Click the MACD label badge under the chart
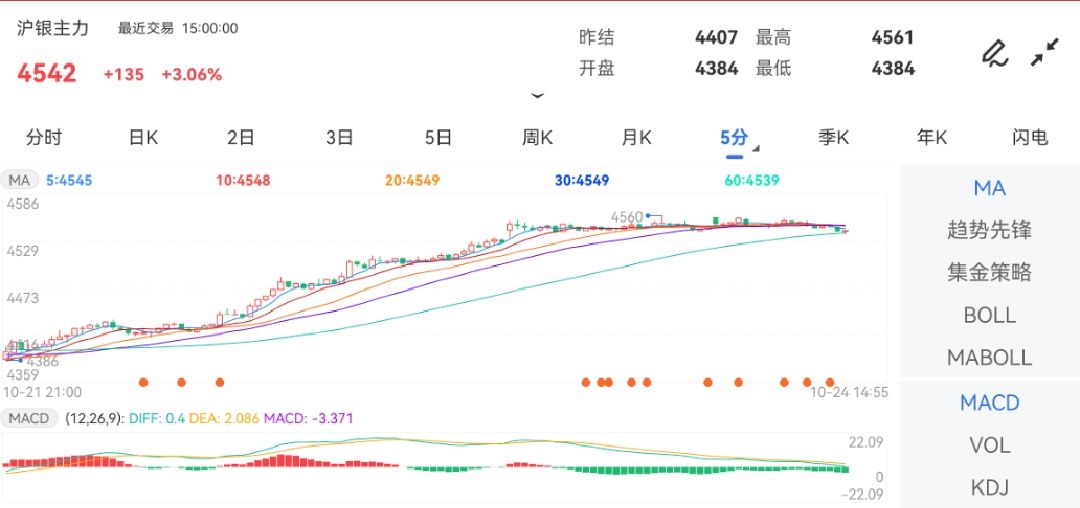The width and height of the screenshot is (1080, 508). tap(30, 418)
